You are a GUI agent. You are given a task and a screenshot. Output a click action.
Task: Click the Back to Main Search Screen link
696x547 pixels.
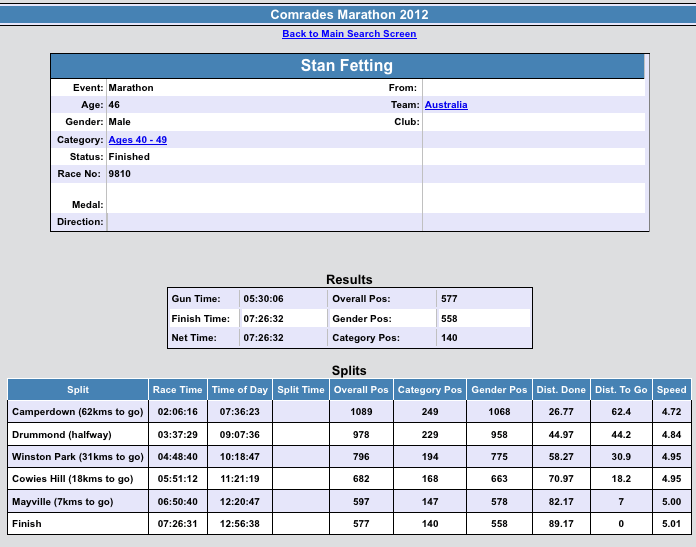tap(349, 34)
